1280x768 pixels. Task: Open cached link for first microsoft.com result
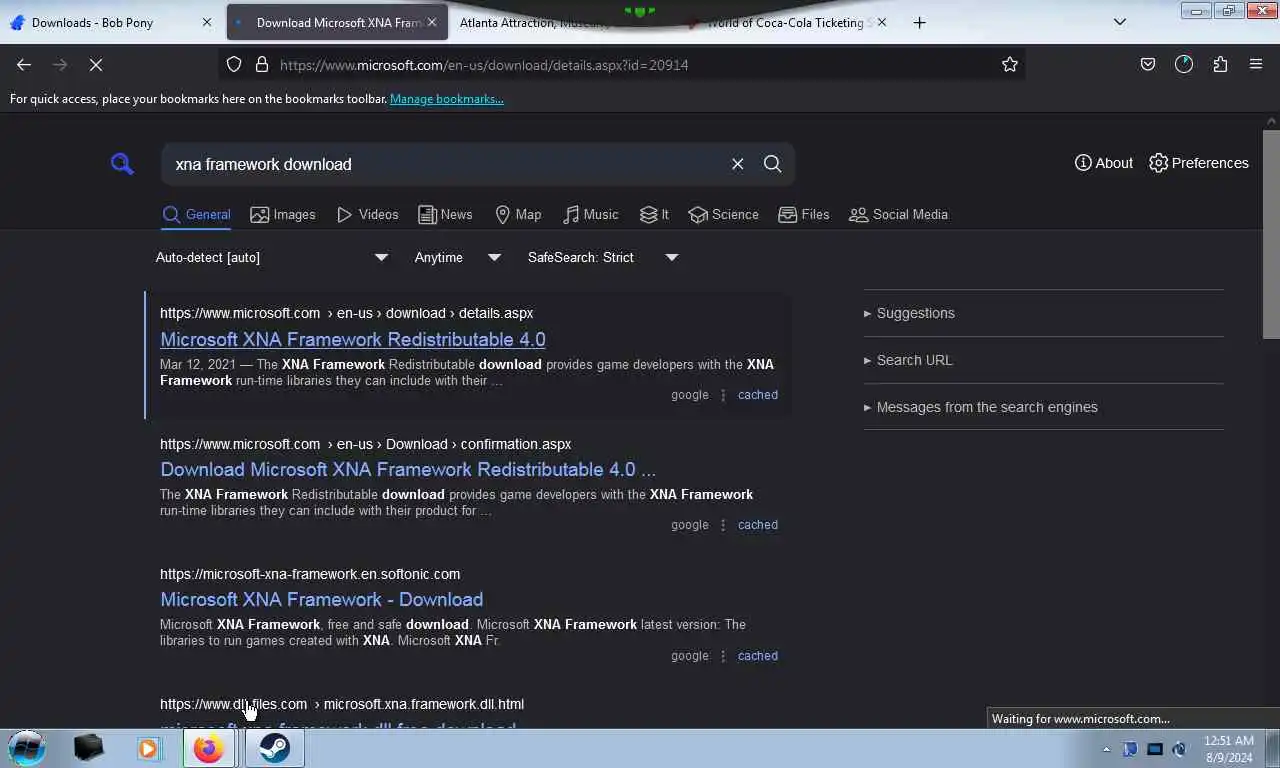point(757,395)
